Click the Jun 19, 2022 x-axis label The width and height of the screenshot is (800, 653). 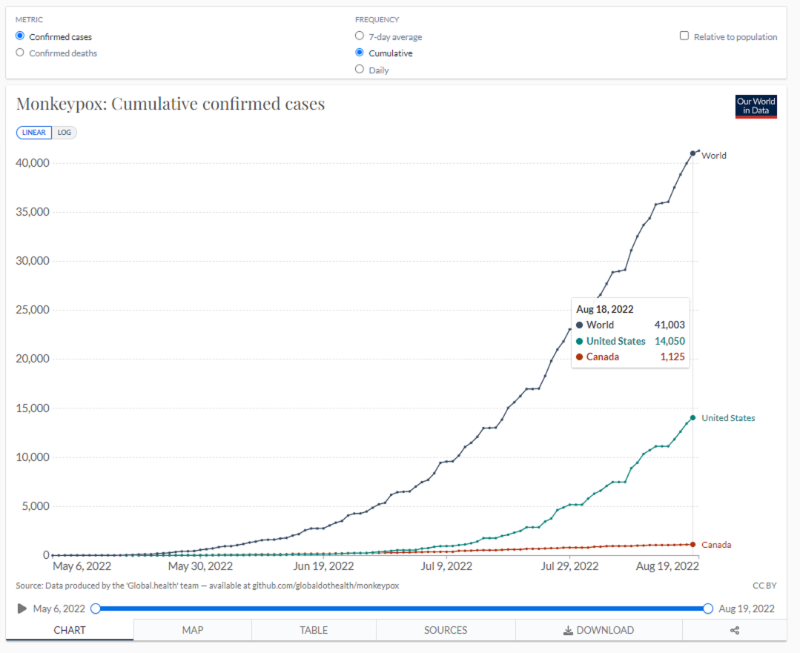point(323,566)
